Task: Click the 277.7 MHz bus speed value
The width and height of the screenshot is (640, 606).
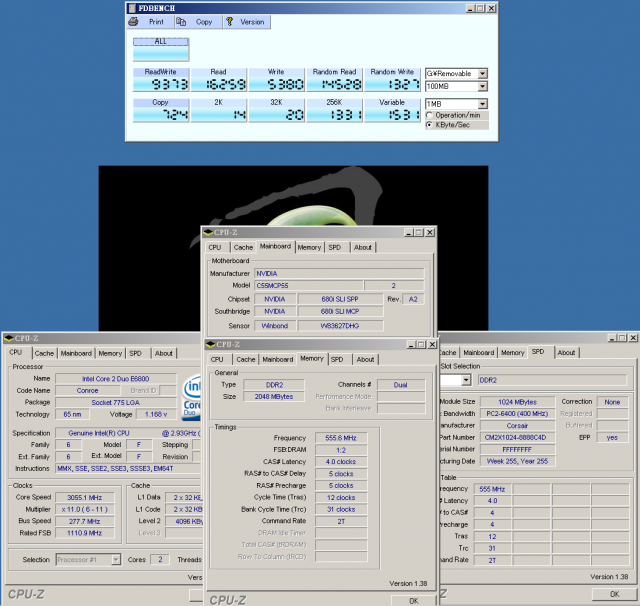Action: (85, 521)
